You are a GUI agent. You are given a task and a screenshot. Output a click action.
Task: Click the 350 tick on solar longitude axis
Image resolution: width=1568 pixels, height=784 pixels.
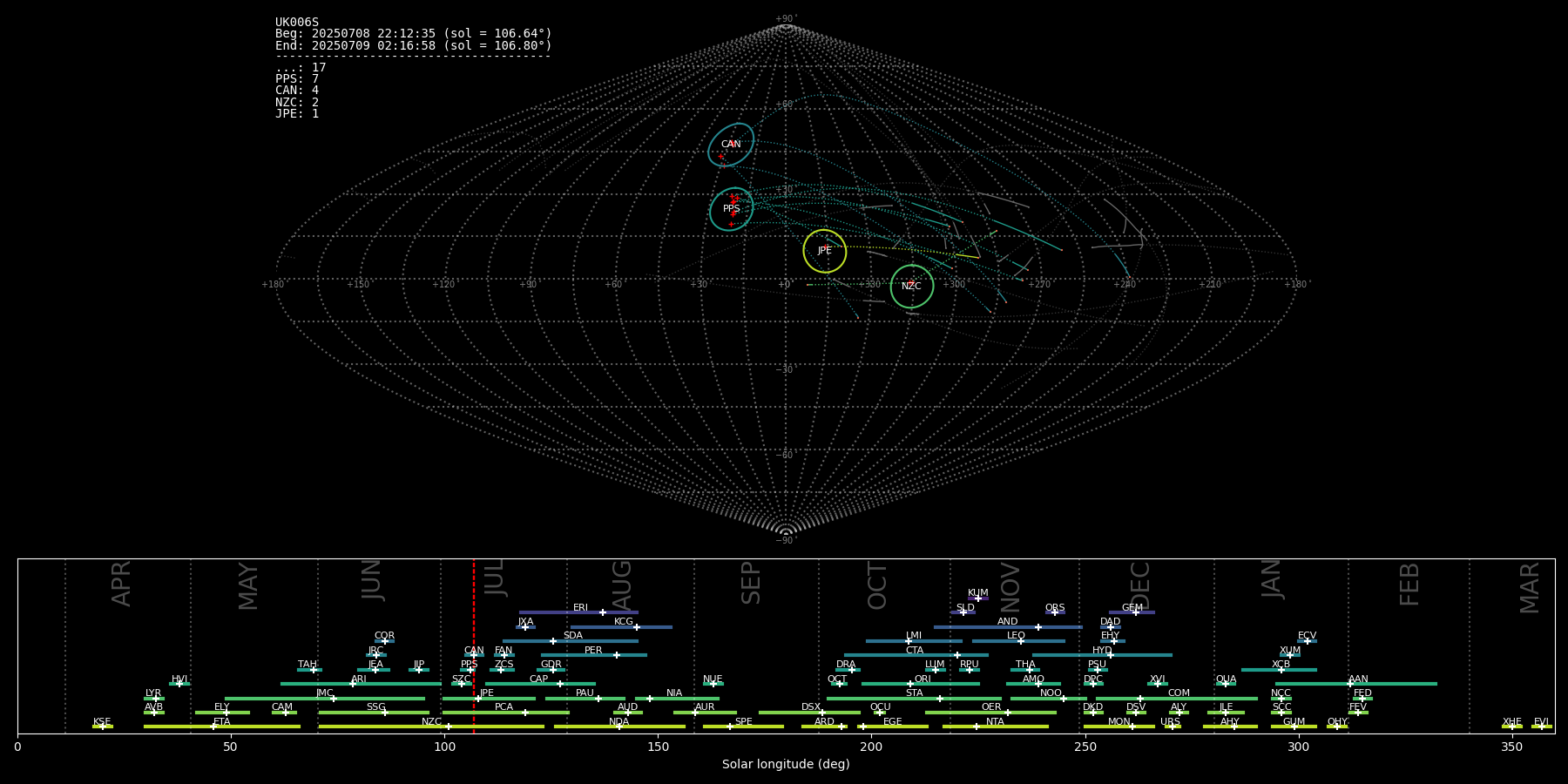1512,746
